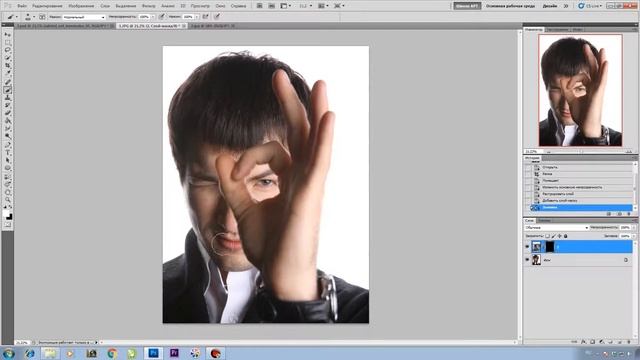The width and height of the screenshot is (640, 360).
Task: Delete current state in History panel
Action: (629, 214)
